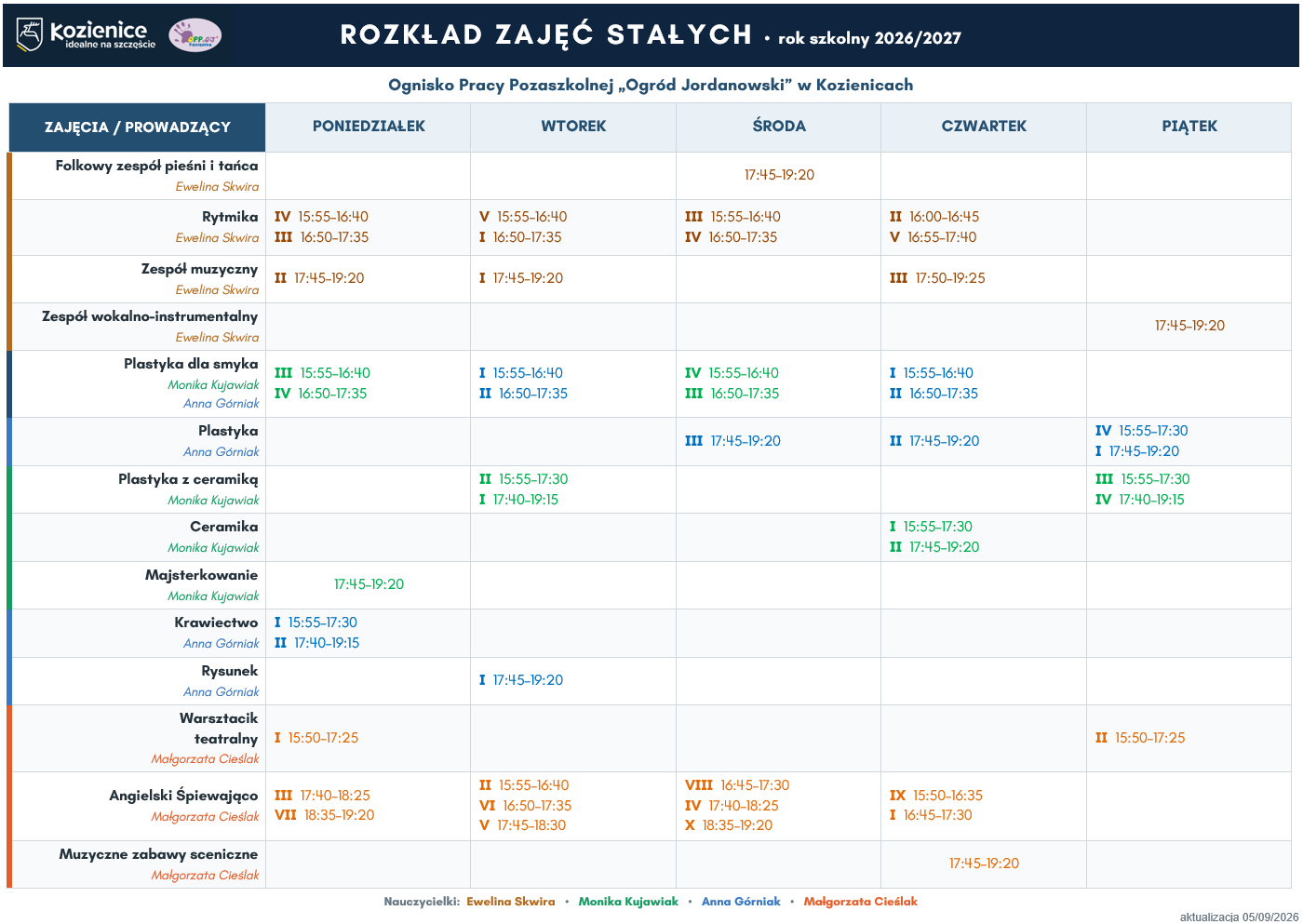Screen dimensions: 1303x924
Task: Click the Kozienice city logo
Action: [87, 34]
